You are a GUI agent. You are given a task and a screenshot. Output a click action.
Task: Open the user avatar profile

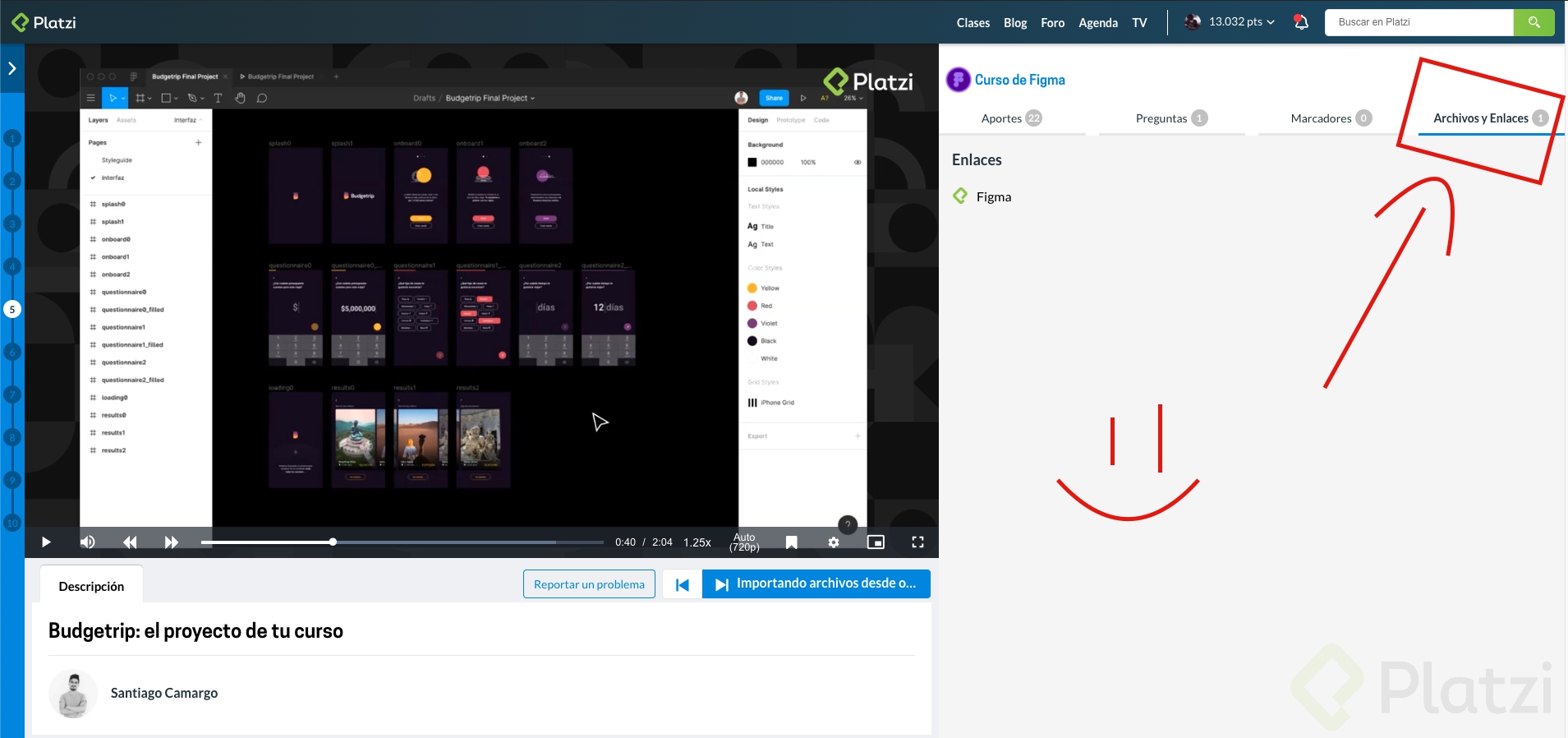(1193, 22)
